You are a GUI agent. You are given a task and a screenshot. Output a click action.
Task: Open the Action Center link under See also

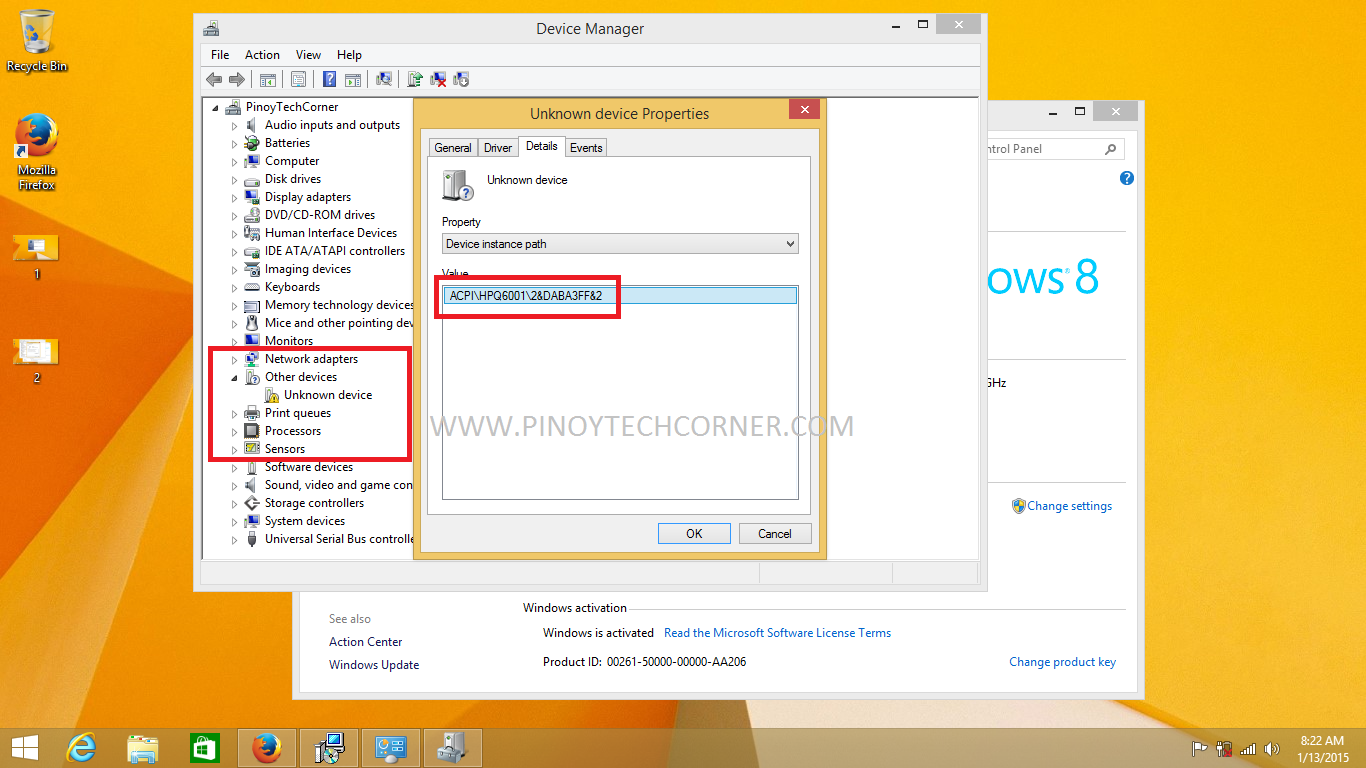point(366,642)
